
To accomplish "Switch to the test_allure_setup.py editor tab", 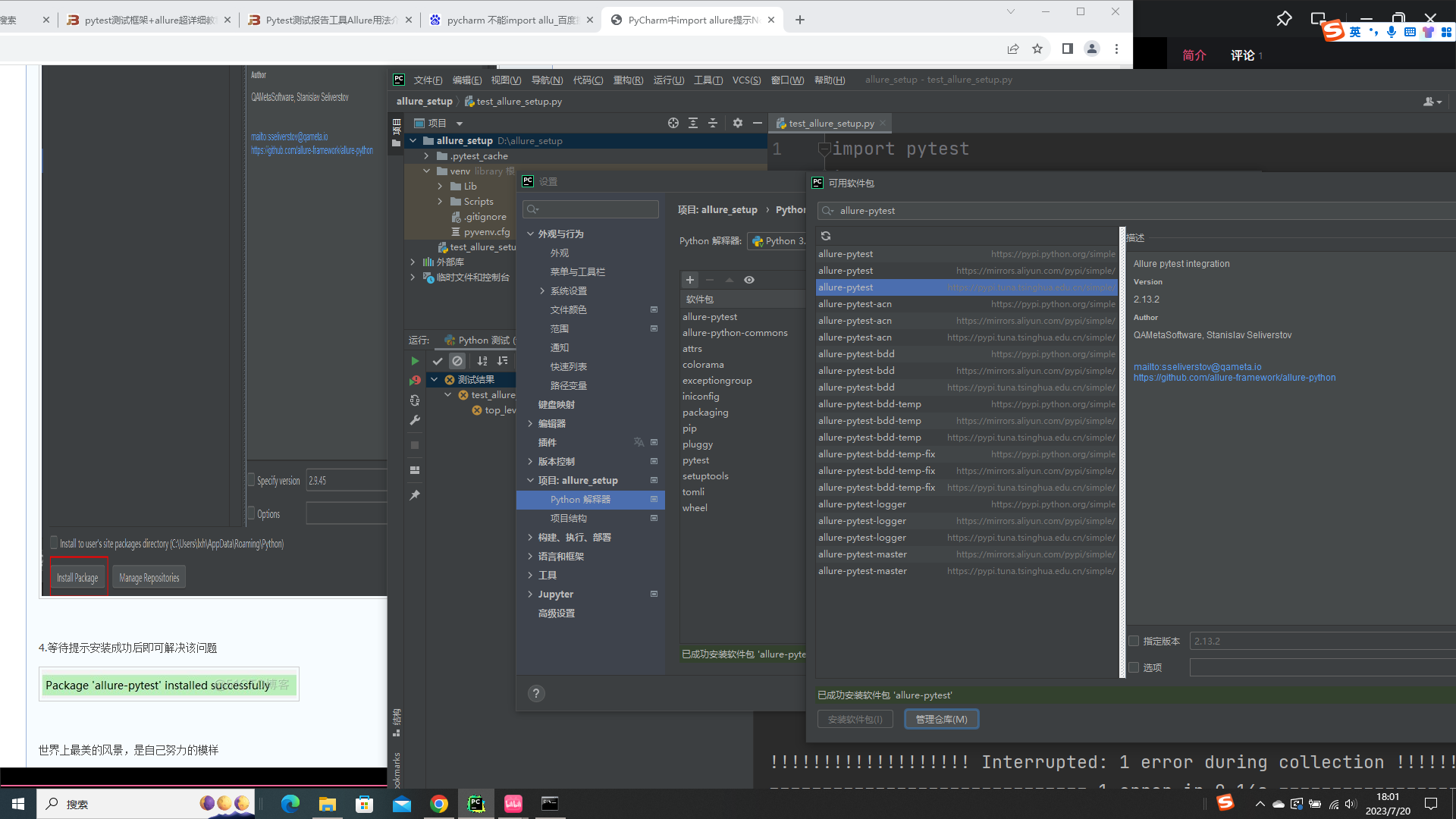I will click(x=830, y=123).
